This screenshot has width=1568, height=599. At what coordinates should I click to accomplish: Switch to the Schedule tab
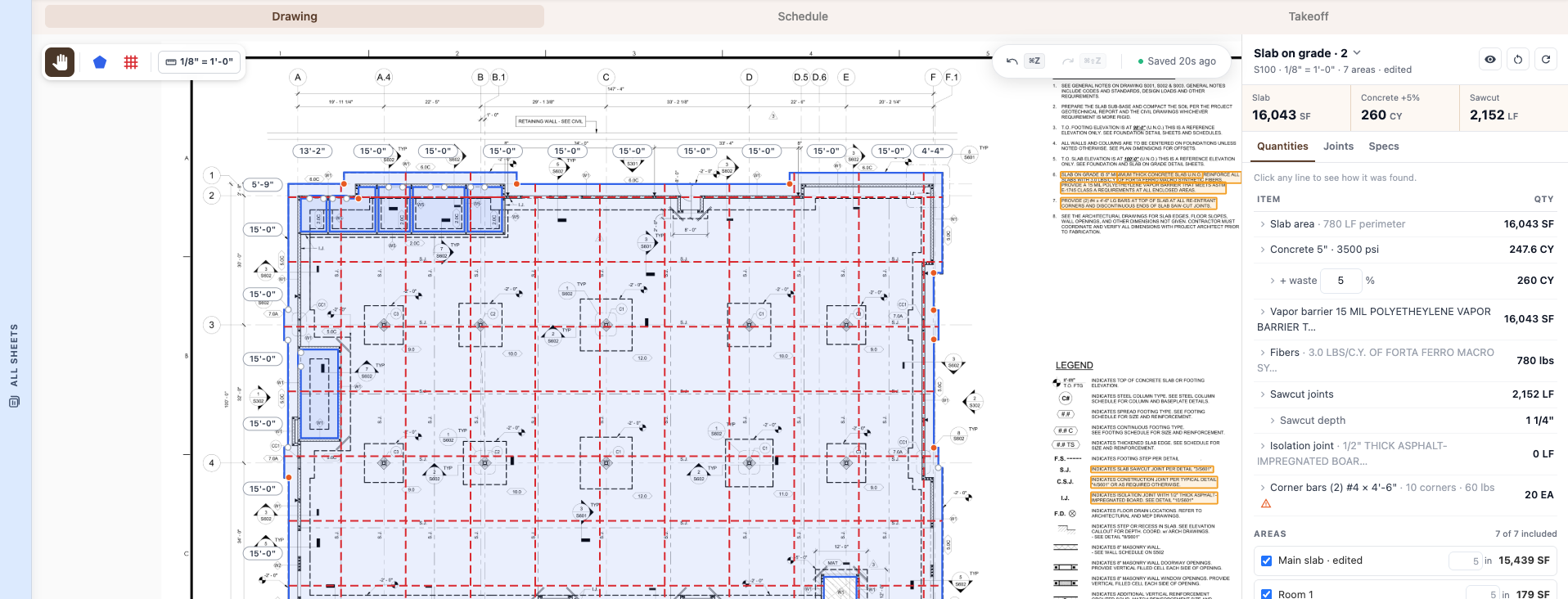pyautogui.click(x=803, y=16)
